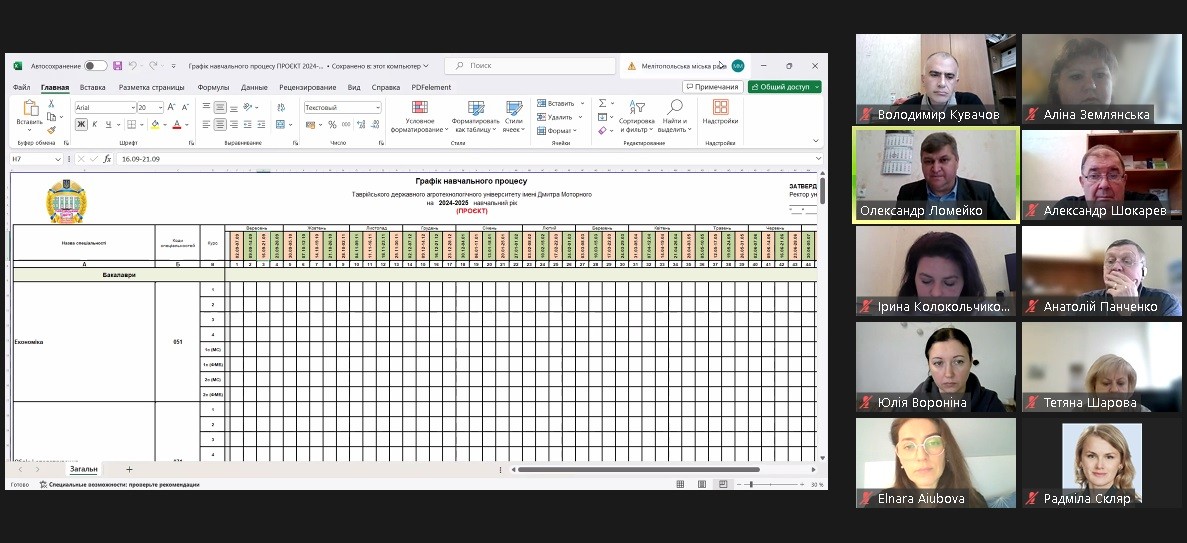Toggle Underline (Ч) formatting

pos(109,124)
